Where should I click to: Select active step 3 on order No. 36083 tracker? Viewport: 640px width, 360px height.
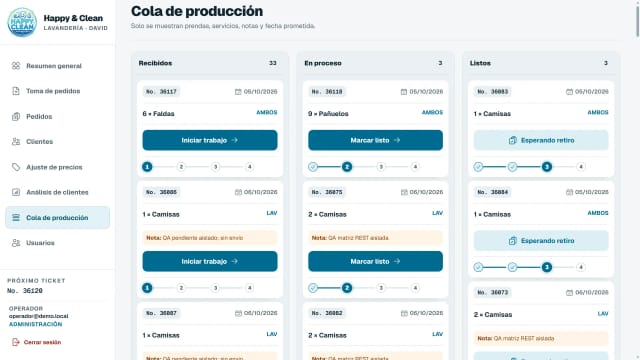[x=547, y=167]
